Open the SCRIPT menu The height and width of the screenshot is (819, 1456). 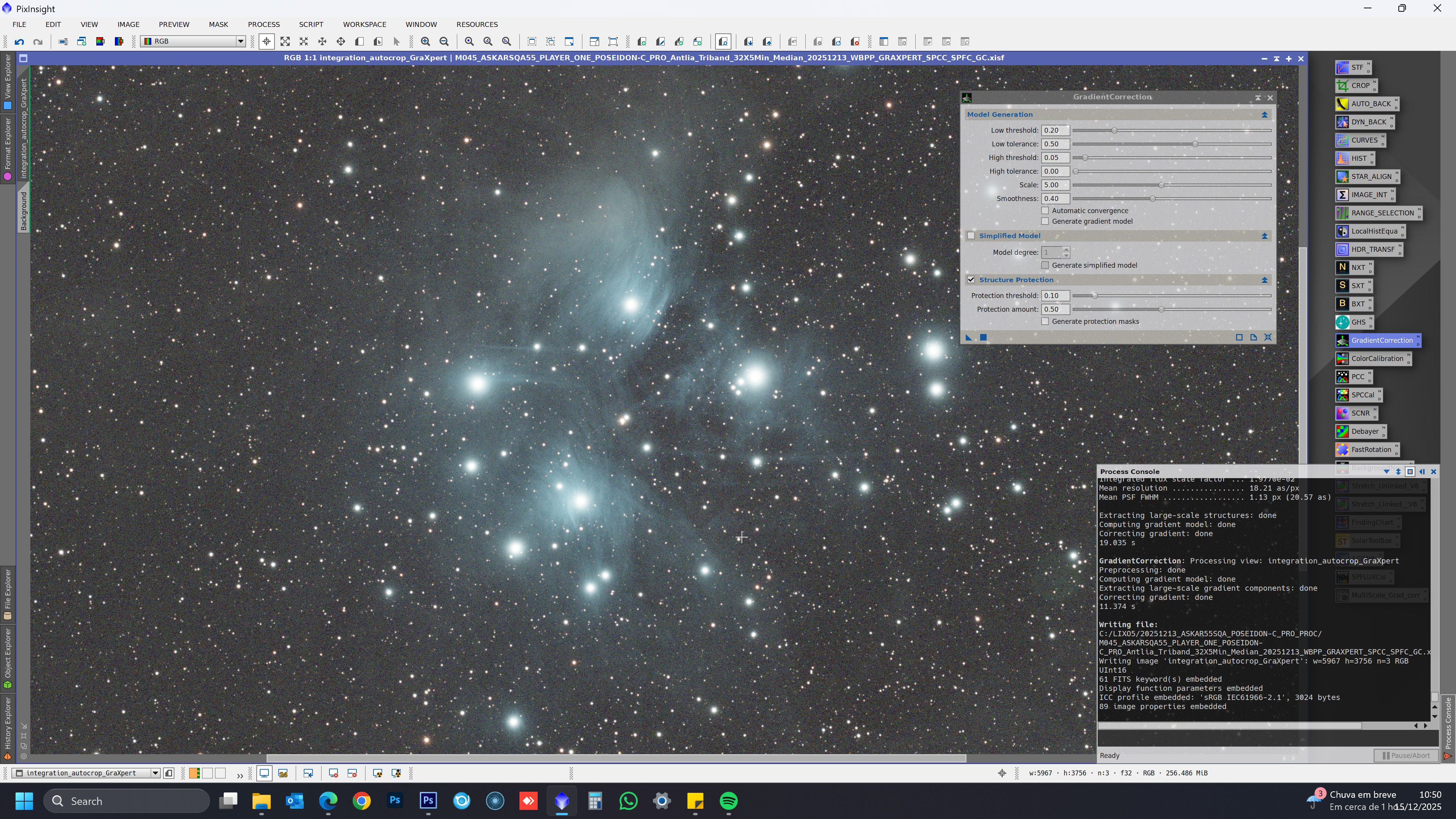click(x=311, y=24)
